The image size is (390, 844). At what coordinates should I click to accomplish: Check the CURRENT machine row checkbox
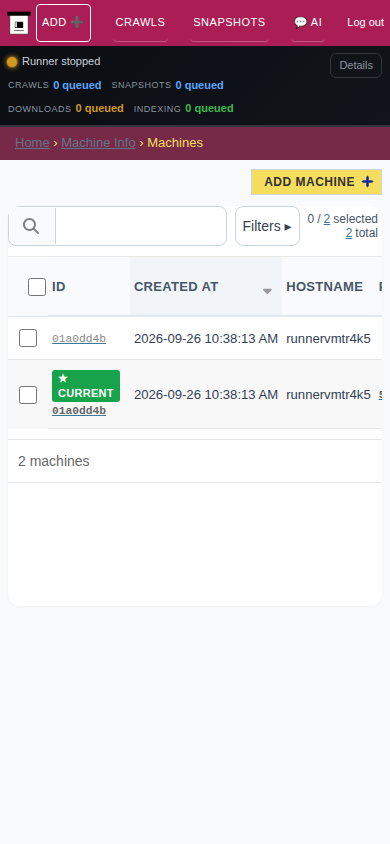pos(28,395)
